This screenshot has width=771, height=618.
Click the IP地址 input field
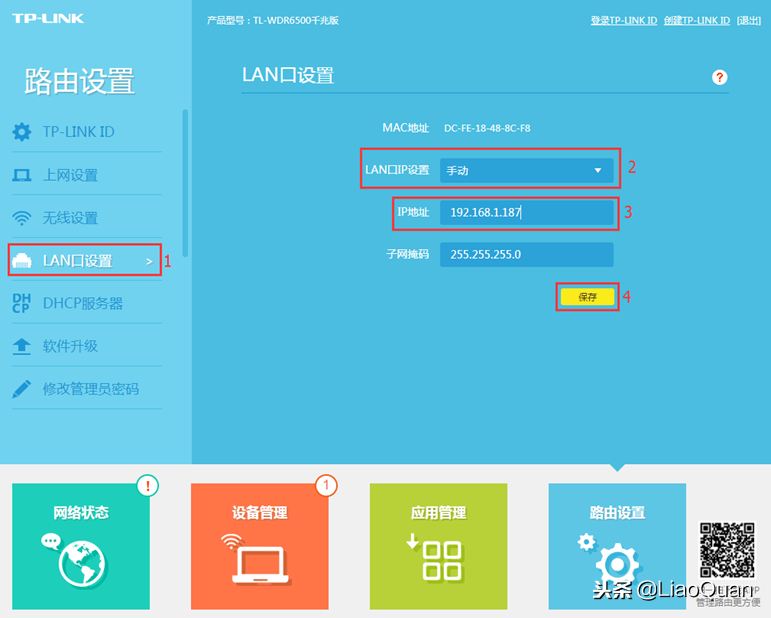click(x=527, y=212)
